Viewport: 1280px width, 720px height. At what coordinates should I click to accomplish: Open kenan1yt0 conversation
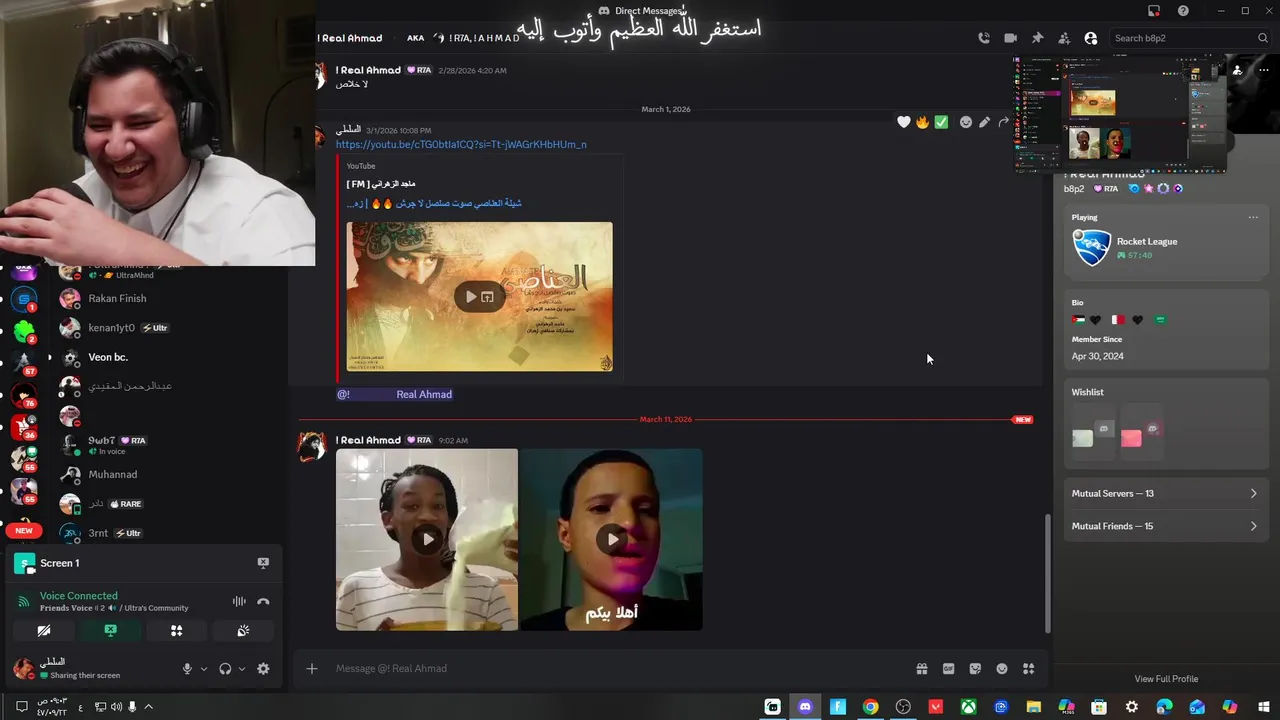click(165, 328)
